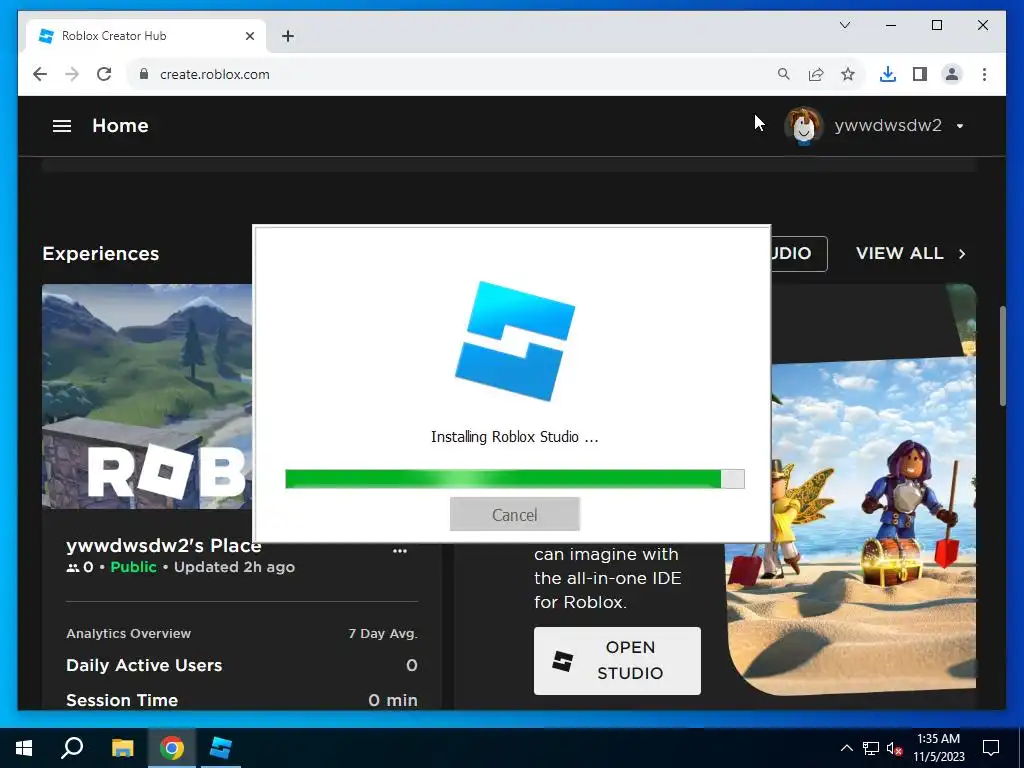1024x768 pixels.
Task: Open the ywwdwsdw2's Place thumbnail
Action: pos(147,396)
